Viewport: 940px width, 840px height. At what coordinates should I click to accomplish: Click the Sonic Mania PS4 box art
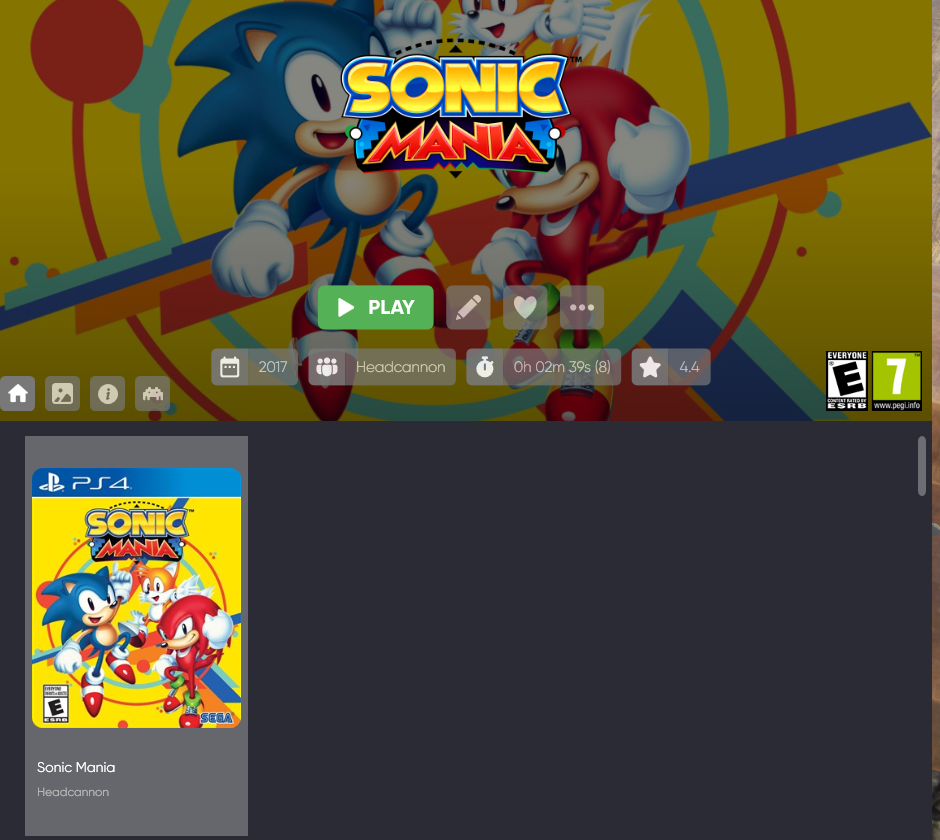pos(137,598)
